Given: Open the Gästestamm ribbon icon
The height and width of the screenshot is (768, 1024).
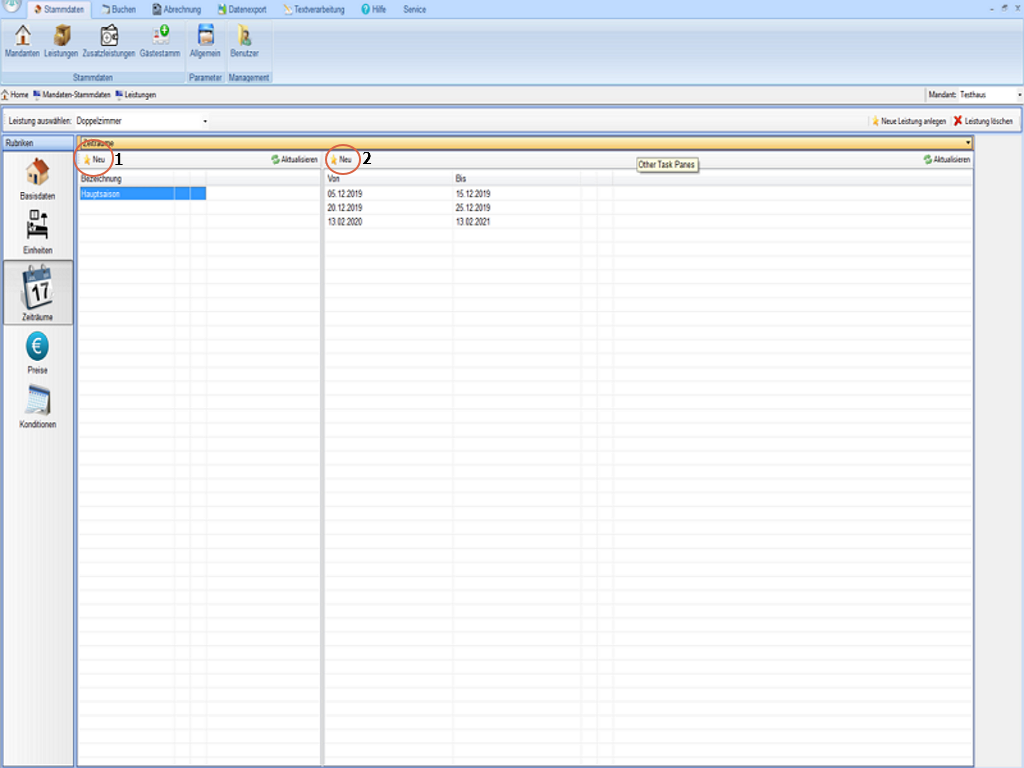Looking at the screenshot, I should (161, 40).
